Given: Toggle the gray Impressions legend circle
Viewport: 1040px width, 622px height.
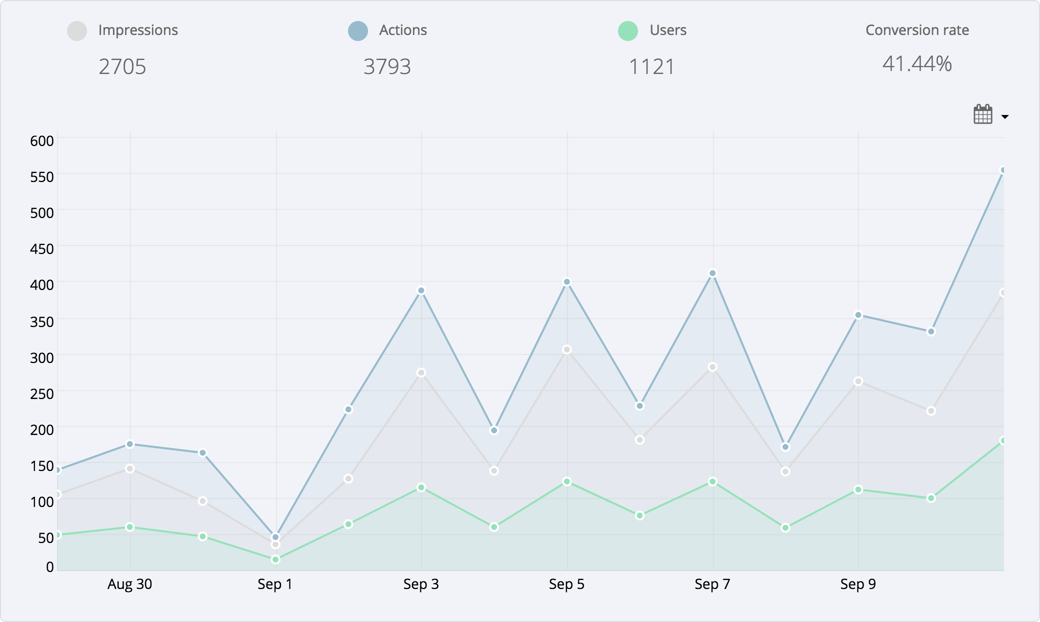Looking at the screenshot, I should tap(77, 31).
